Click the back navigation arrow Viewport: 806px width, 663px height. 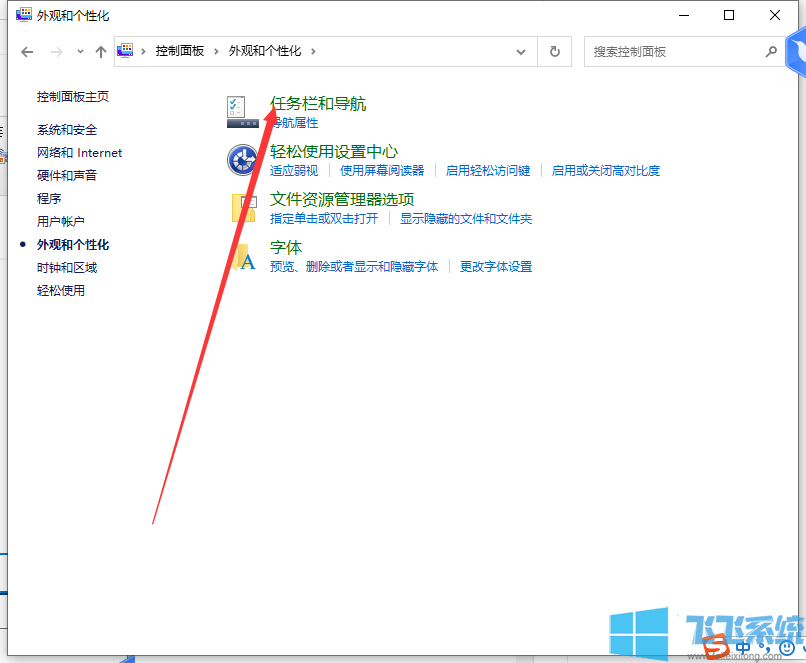tap(27, 51)
